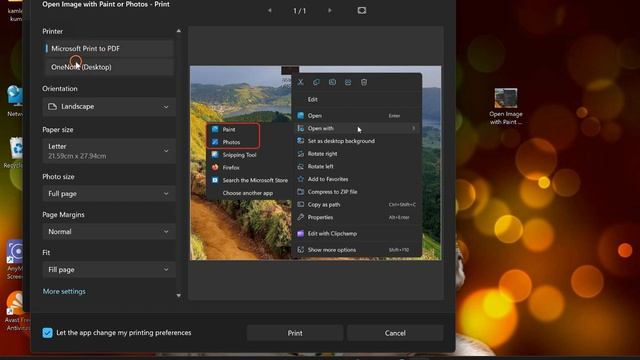Image resolution: width=640 pixels, height=360 pixels.
Task: Expand the Page Margins dropdown showing Normal
Action: [x=109, y=231]
